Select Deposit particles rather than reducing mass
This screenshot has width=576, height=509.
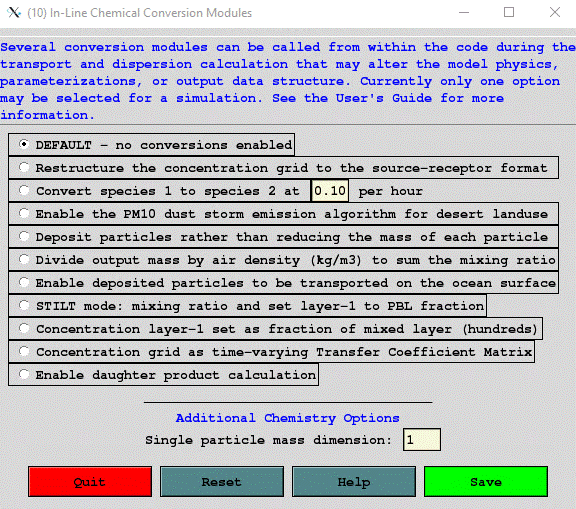pos(283,237)
